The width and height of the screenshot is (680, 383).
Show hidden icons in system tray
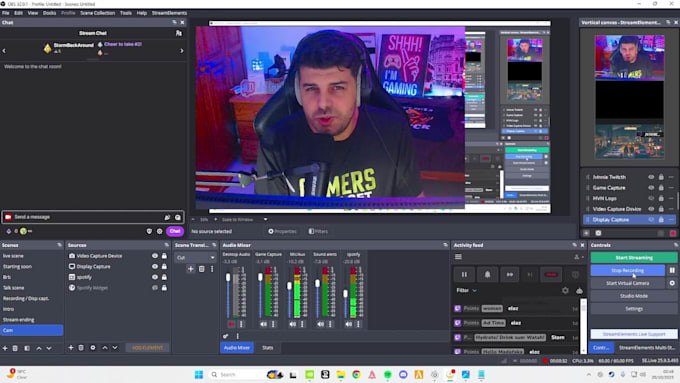(588, 374)
